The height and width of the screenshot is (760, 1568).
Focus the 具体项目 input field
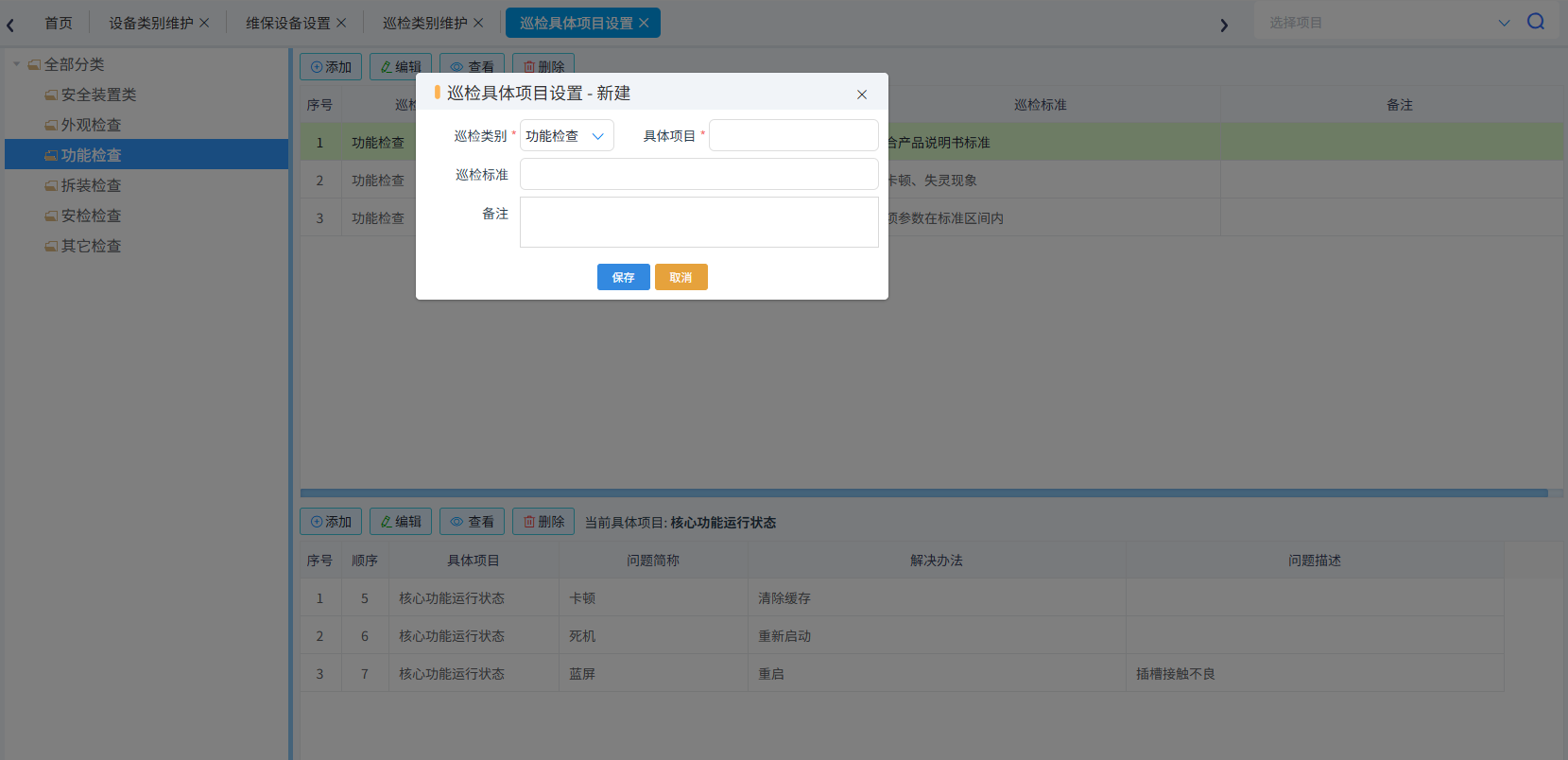coord(794,135)
